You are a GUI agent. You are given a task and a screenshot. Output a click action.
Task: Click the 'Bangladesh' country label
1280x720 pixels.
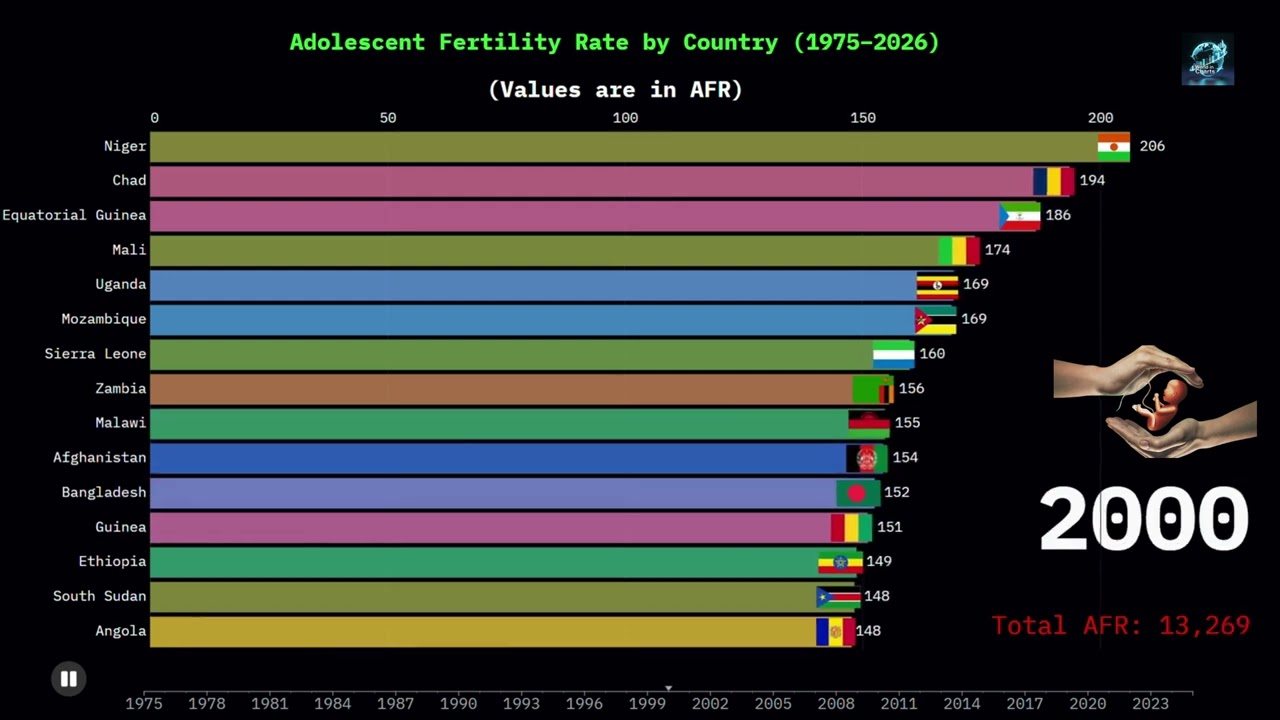click(104, 492)
